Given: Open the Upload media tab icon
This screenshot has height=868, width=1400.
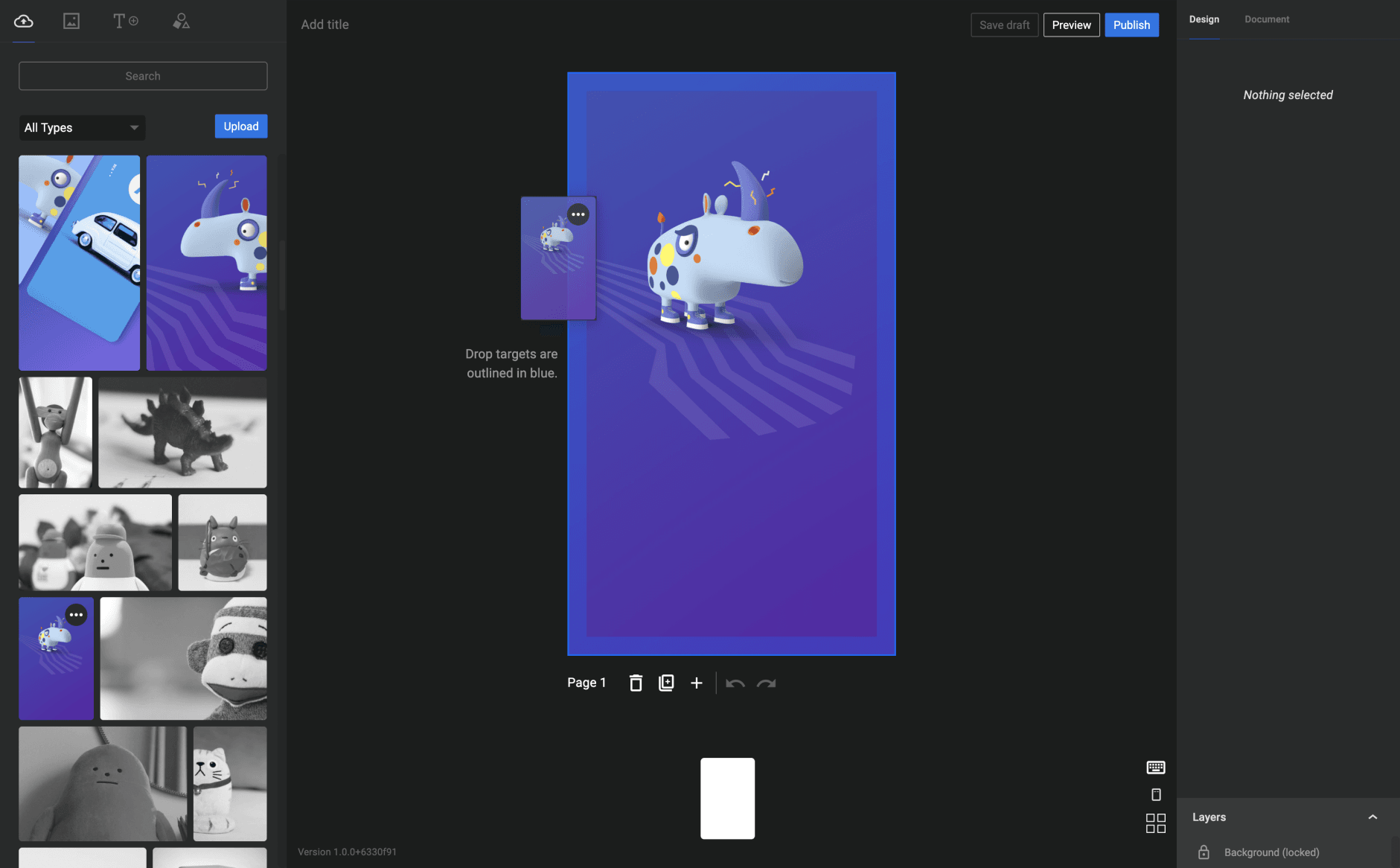Looking at the screenshot, I should click(x=24, y=22).
